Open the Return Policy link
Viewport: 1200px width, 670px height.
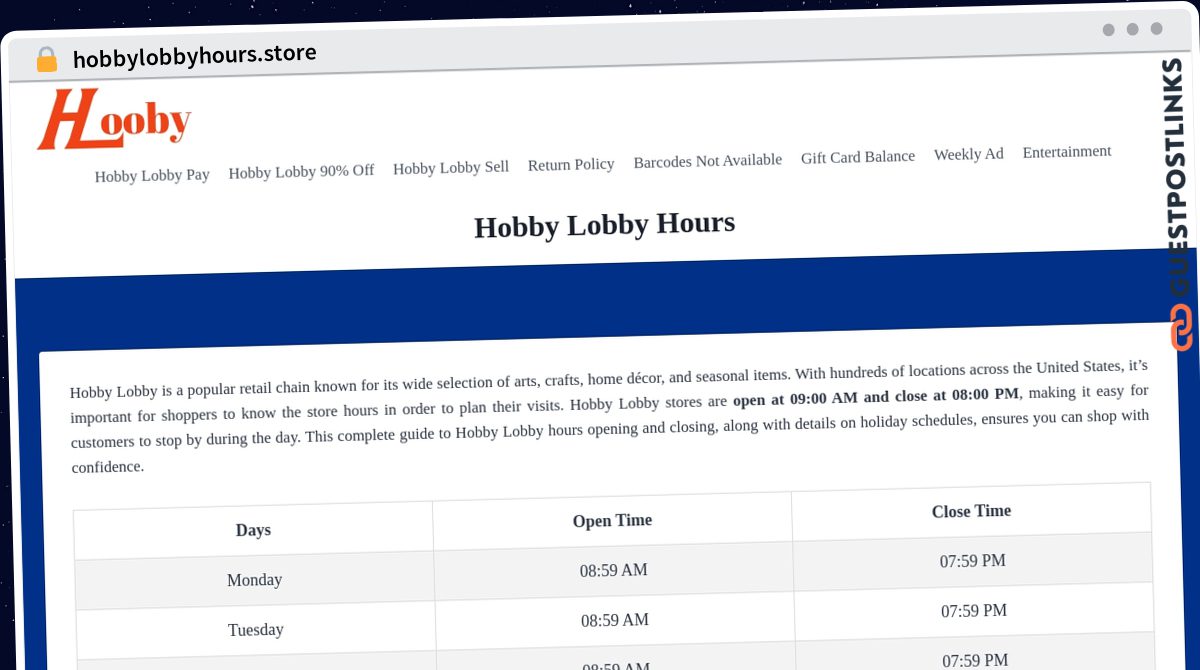pos(571,164)
